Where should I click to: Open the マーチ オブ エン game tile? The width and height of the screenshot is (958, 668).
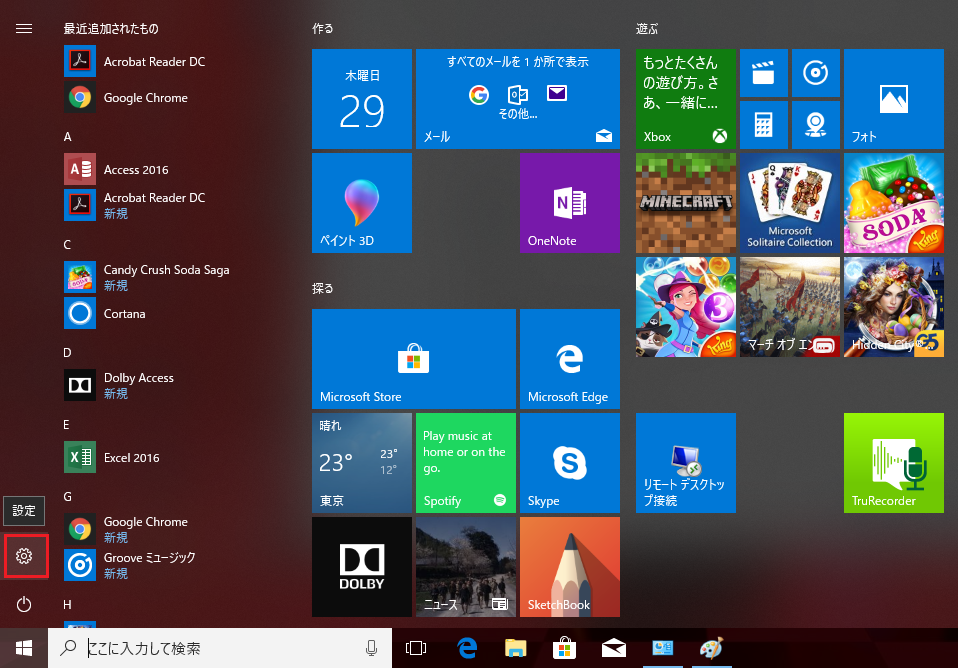789,307
